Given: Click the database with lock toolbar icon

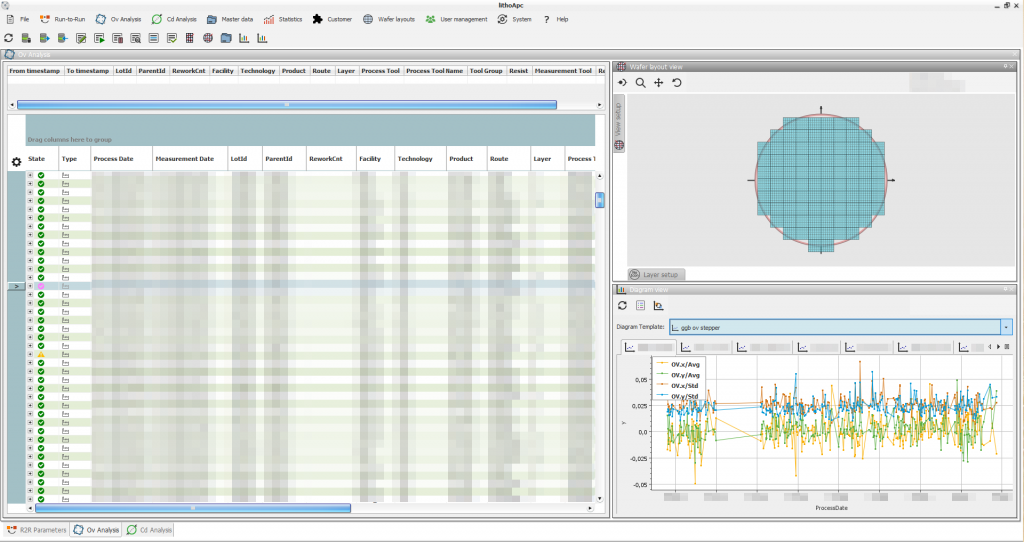Looking at the screenshot, I should [27, 39].
